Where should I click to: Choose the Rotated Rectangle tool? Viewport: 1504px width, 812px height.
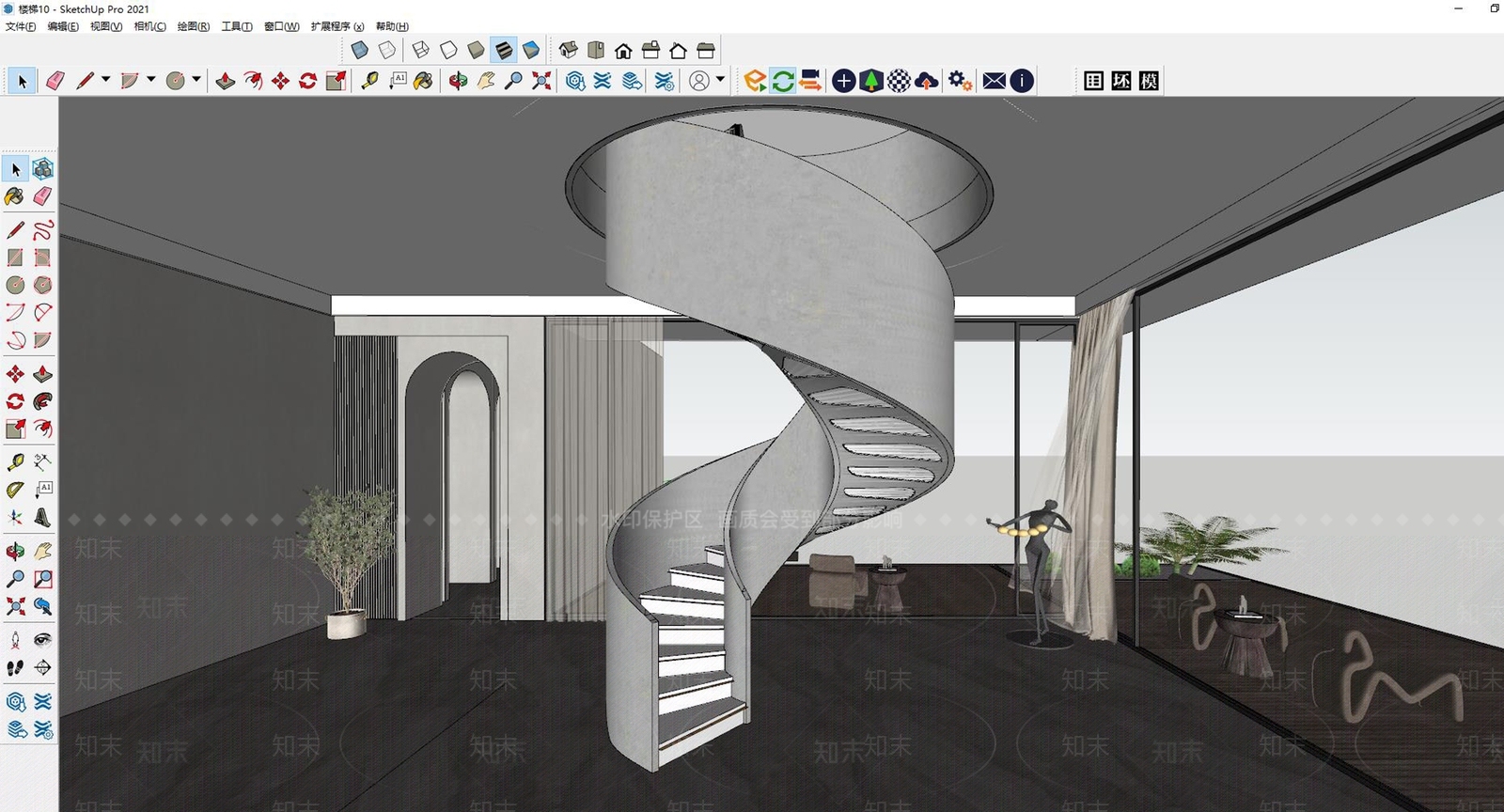pyautogui.click(x=42, y=258)
